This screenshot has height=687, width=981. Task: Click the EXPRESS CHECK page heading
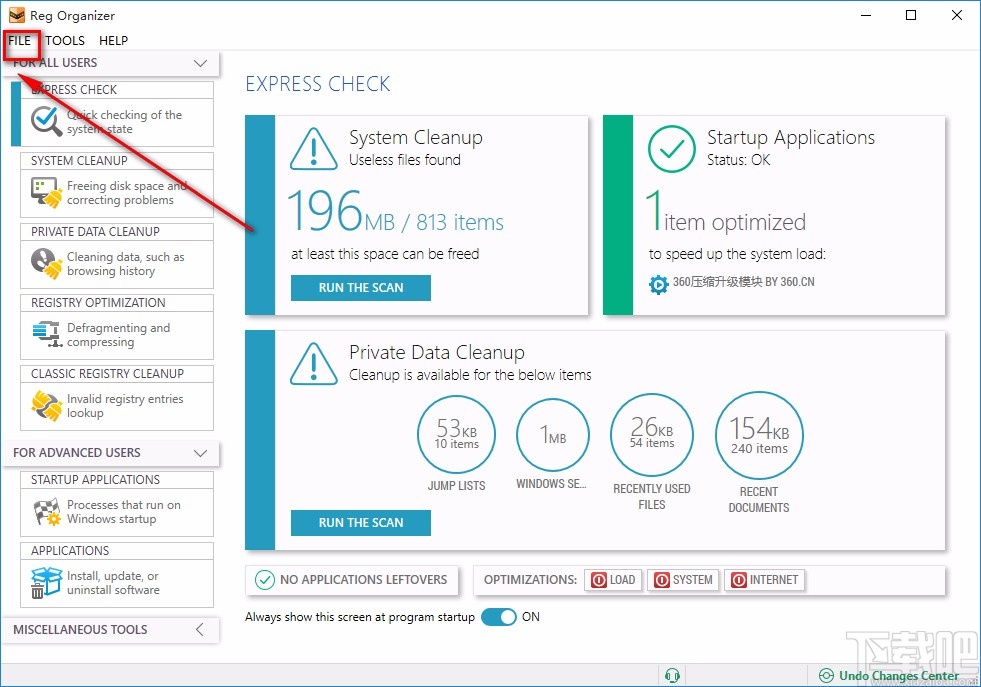(x=318, y=84)
